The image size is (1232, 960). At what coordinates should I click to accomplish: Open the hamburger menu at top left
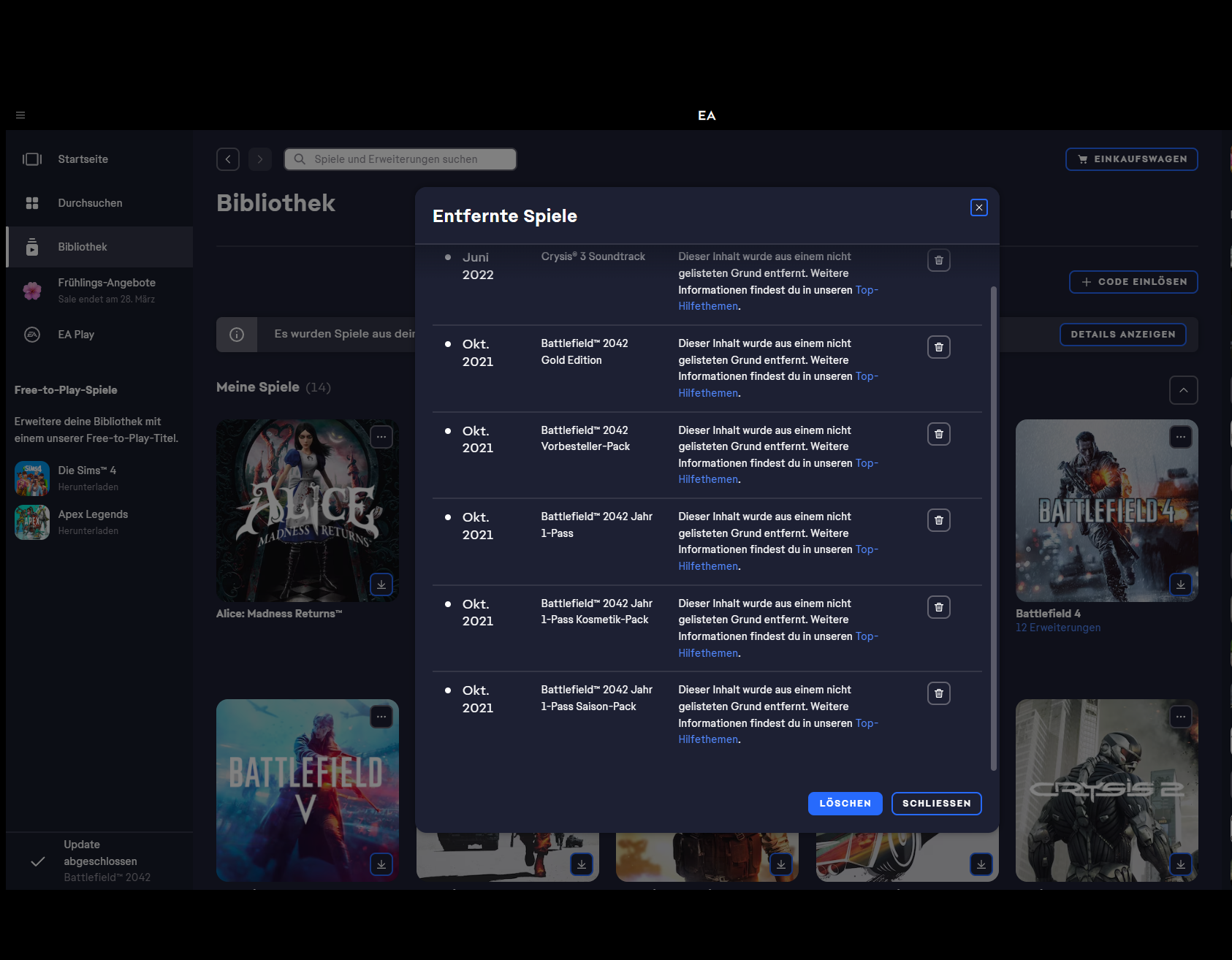pyautogui.click(x=20, y=115)
